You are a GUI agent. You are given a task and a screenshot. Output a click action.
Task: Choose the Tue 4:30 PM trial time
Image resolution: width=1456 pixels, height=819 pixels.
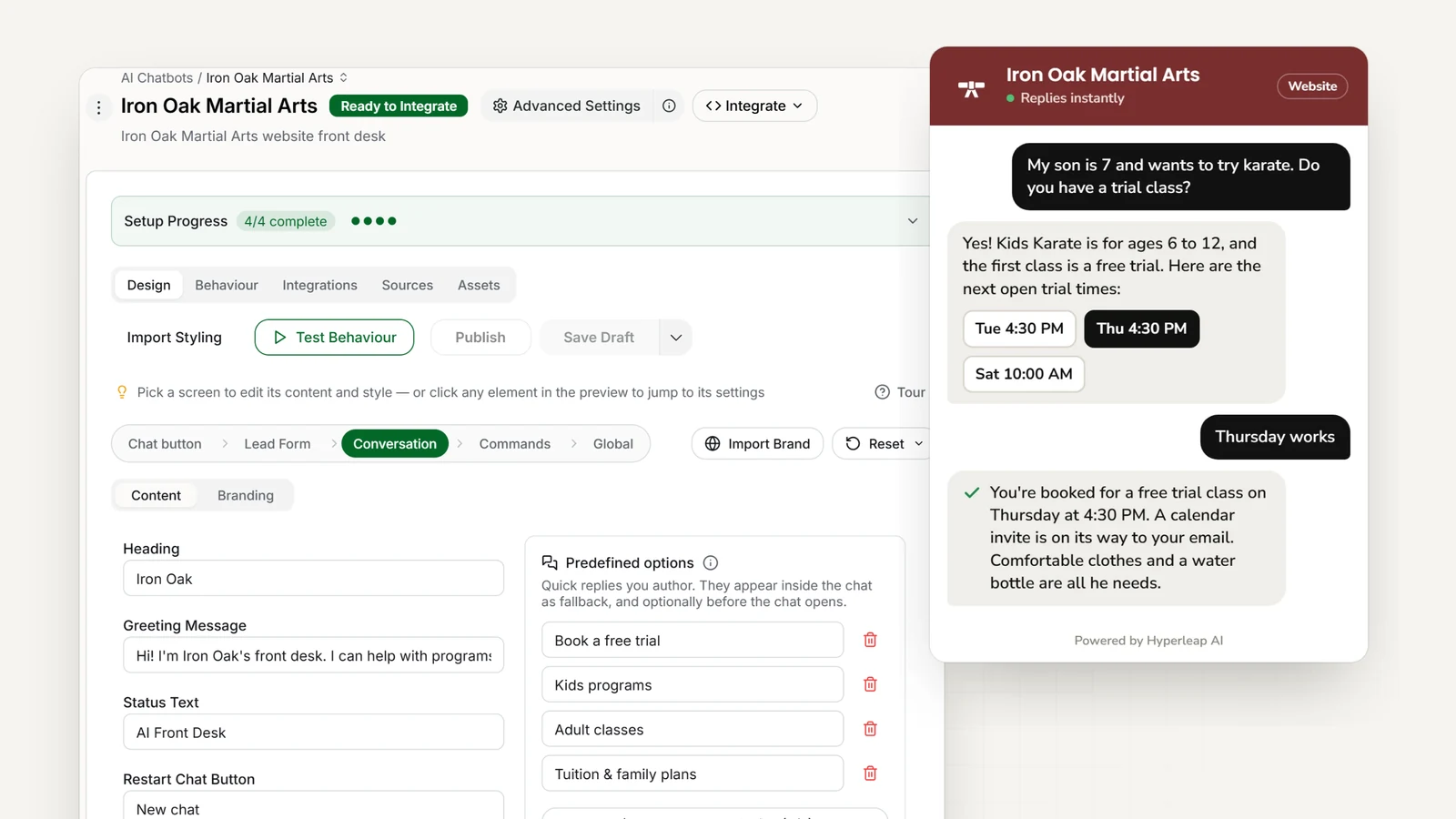point(1019,329)
